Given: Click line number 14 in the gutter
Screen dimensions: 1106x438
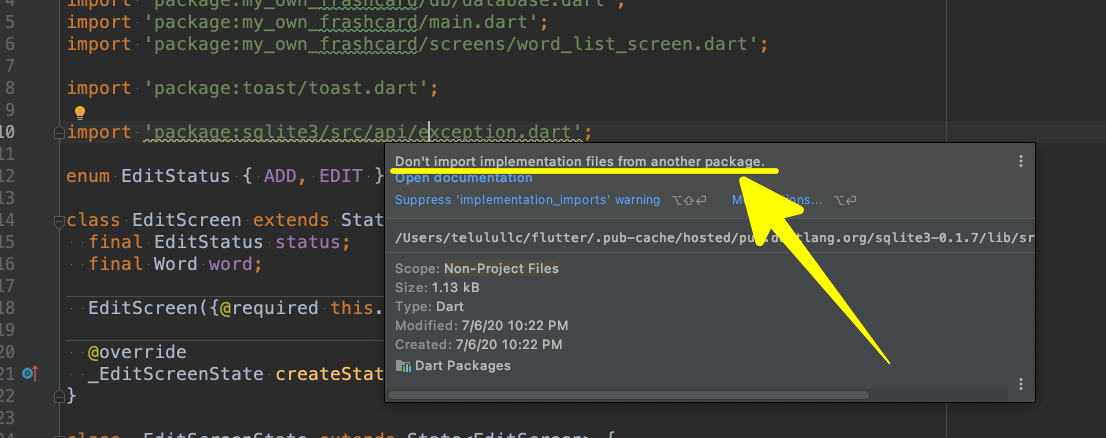Looking at the screenshot, I should coord(6,221).
